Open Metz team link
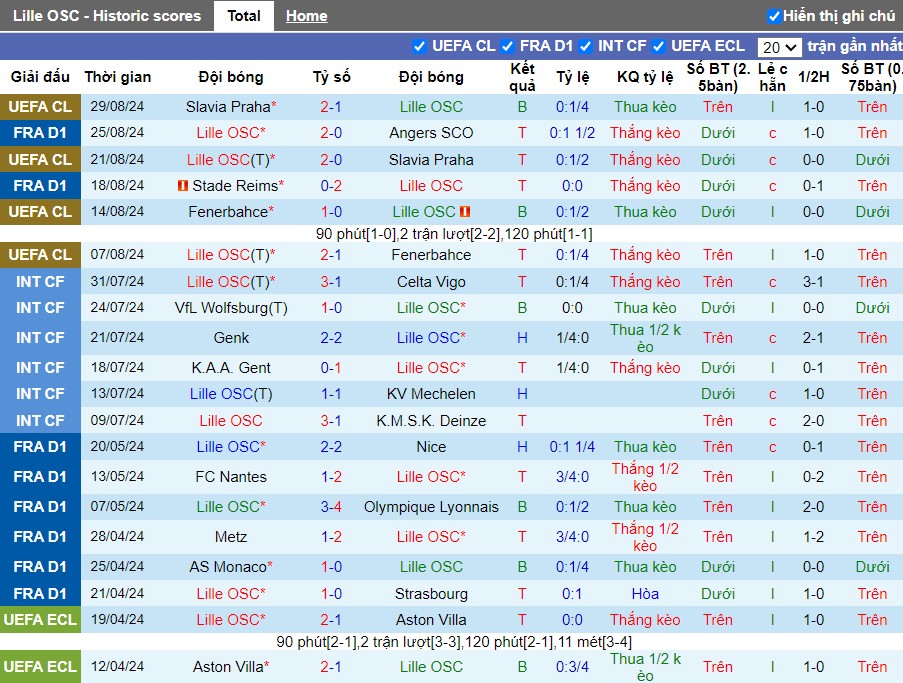 tap(231, 537)
